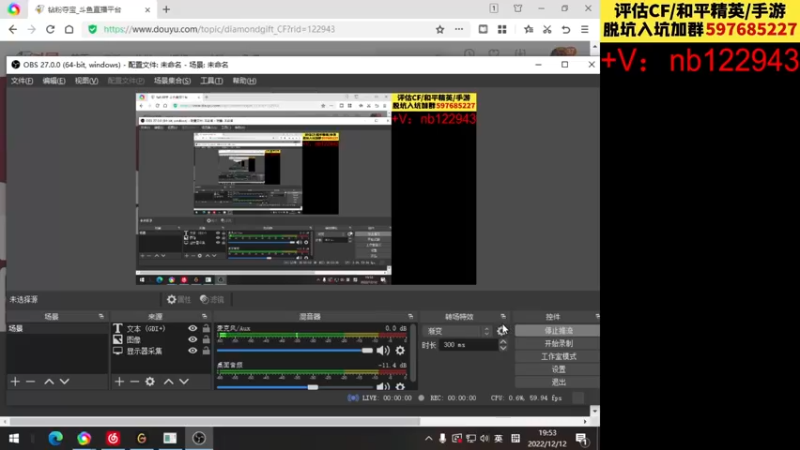Undock the 转场特效 panel icon

[x=503, y=317]
